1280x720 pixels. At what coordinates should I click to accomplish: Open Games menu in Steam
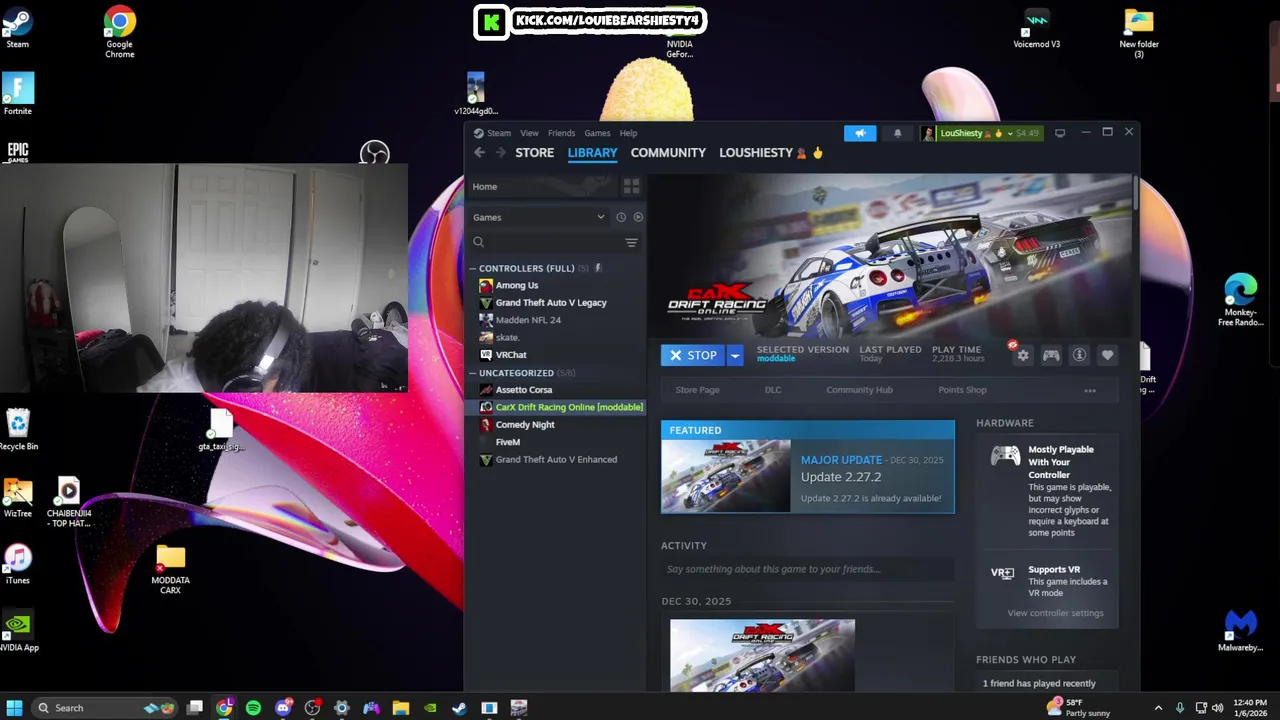coord(597,133)
